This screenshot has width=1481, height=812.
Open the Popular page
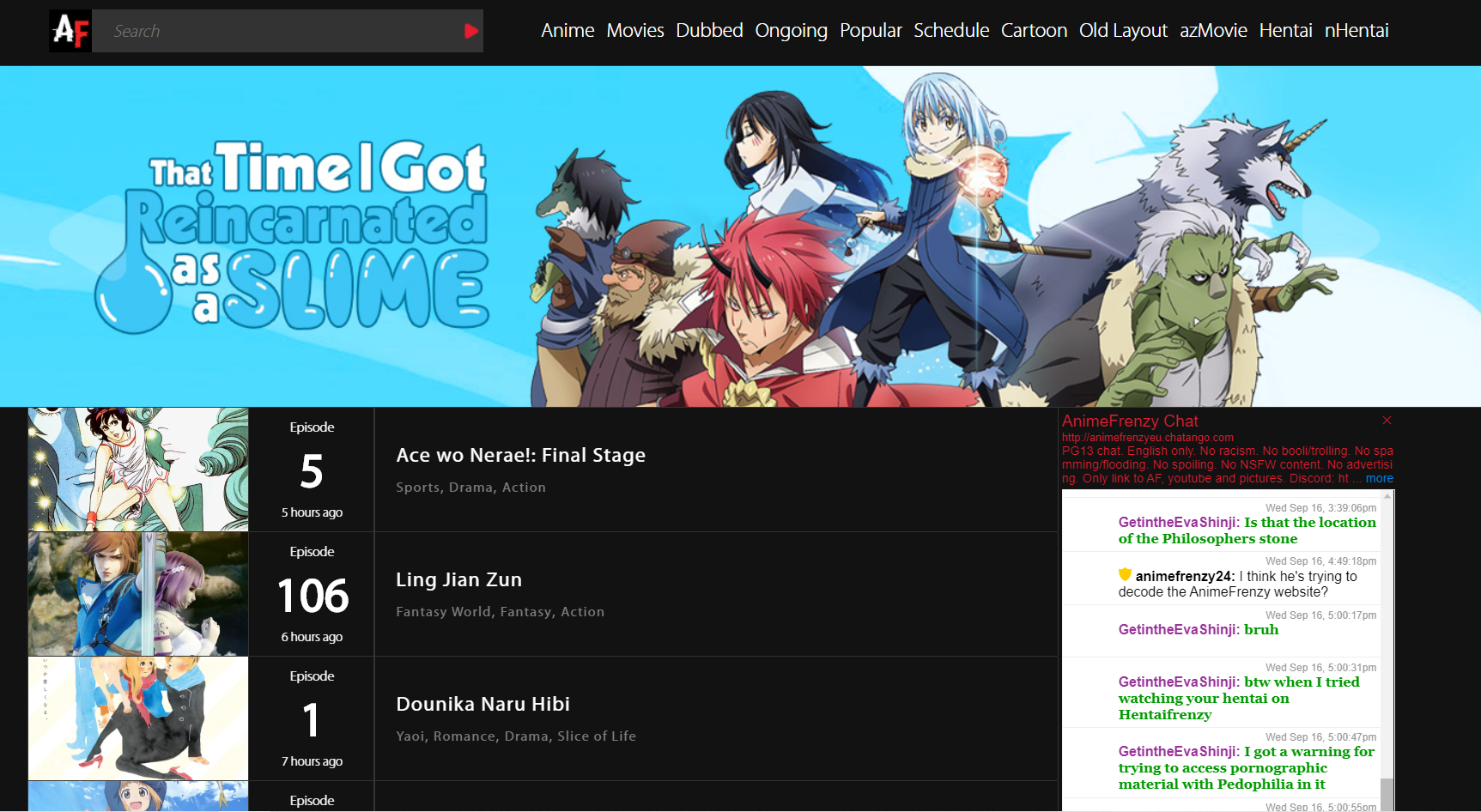[871, 31]
